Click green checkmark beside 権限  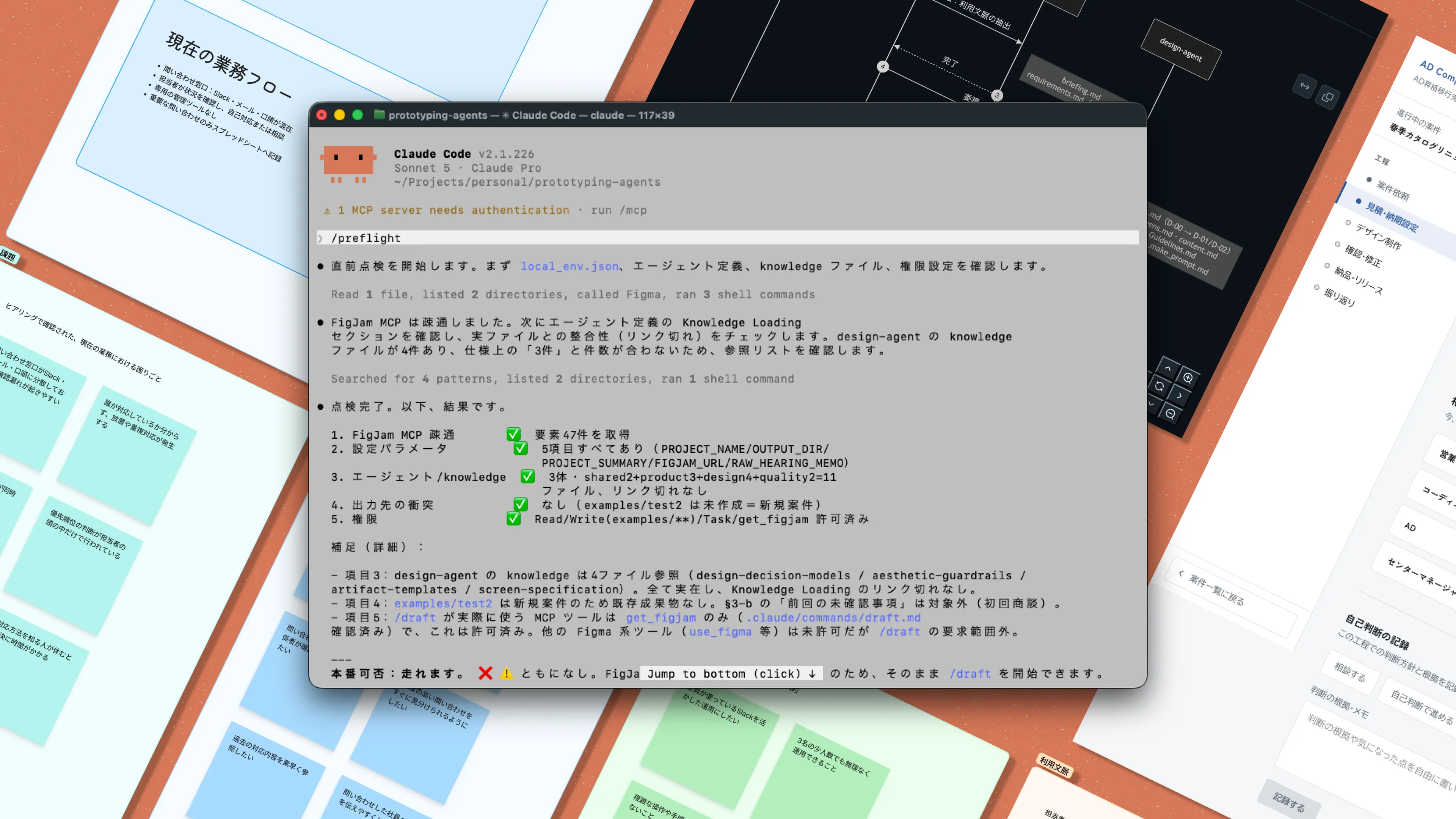tap(513, 518)
